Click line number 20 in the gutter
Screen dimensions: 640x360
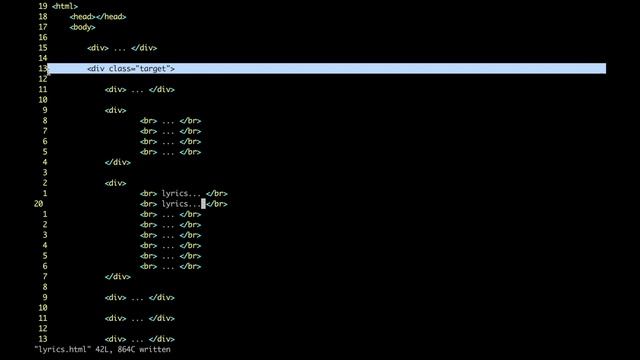38,204
